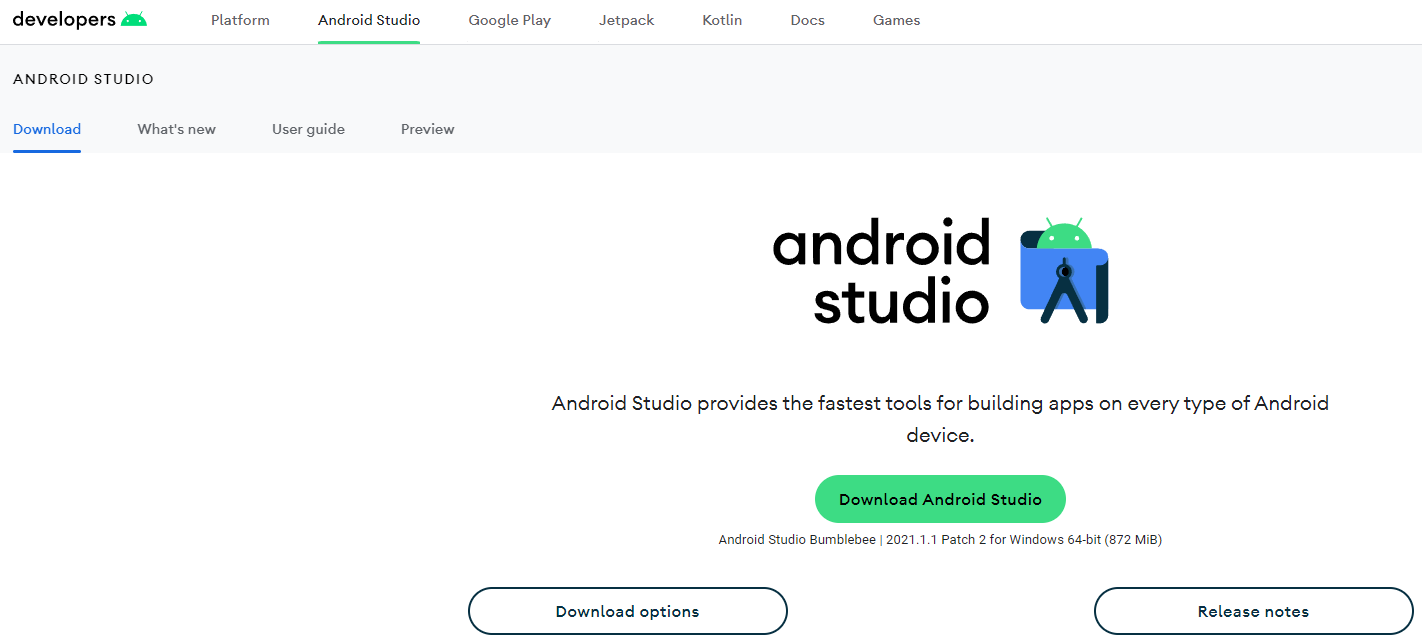Screen dimensions: 1422x642
Task: Open Download options
Action: point(628,611)
